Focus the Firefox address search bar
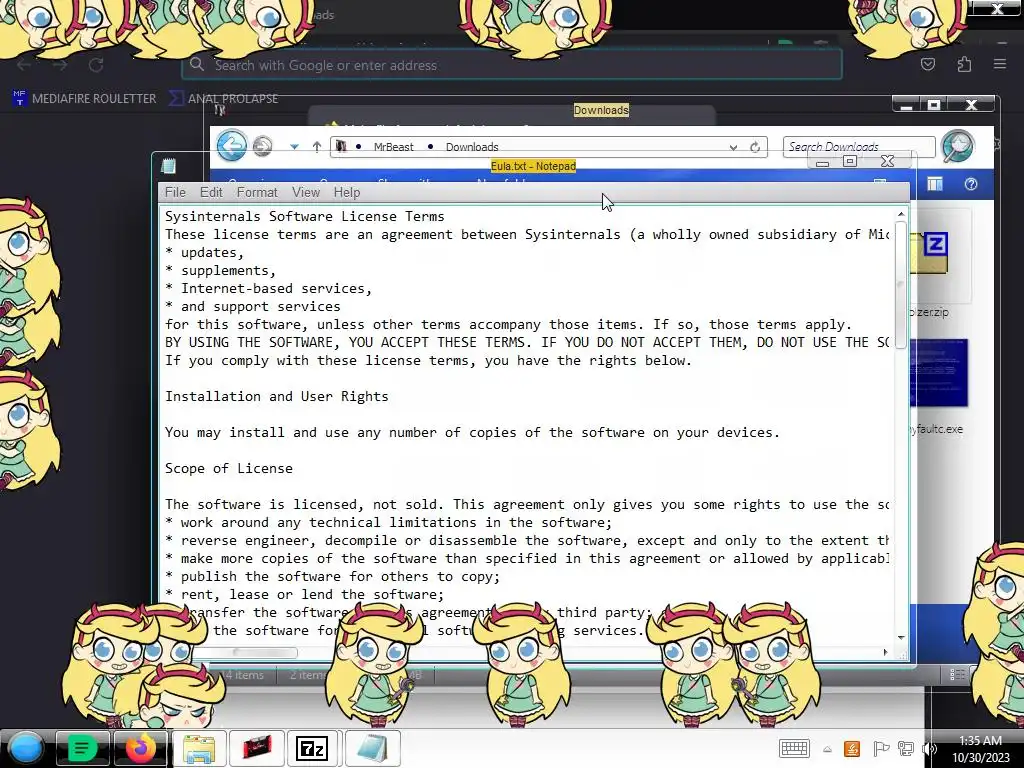This screenshot has width=1024, height=768. point(512,65)
